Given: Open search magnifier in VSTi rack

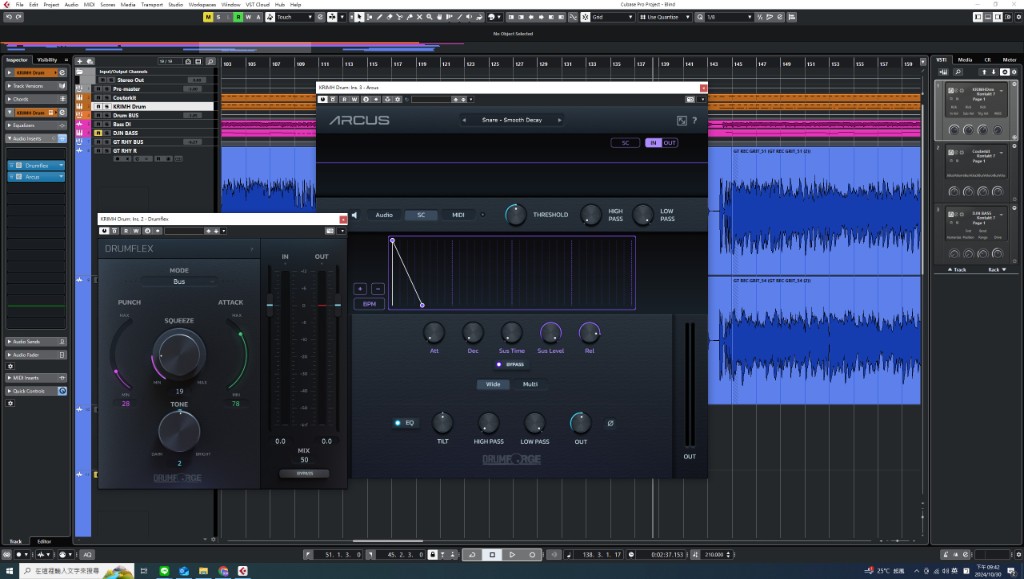Looking at the screenshot, I should 958,72.
